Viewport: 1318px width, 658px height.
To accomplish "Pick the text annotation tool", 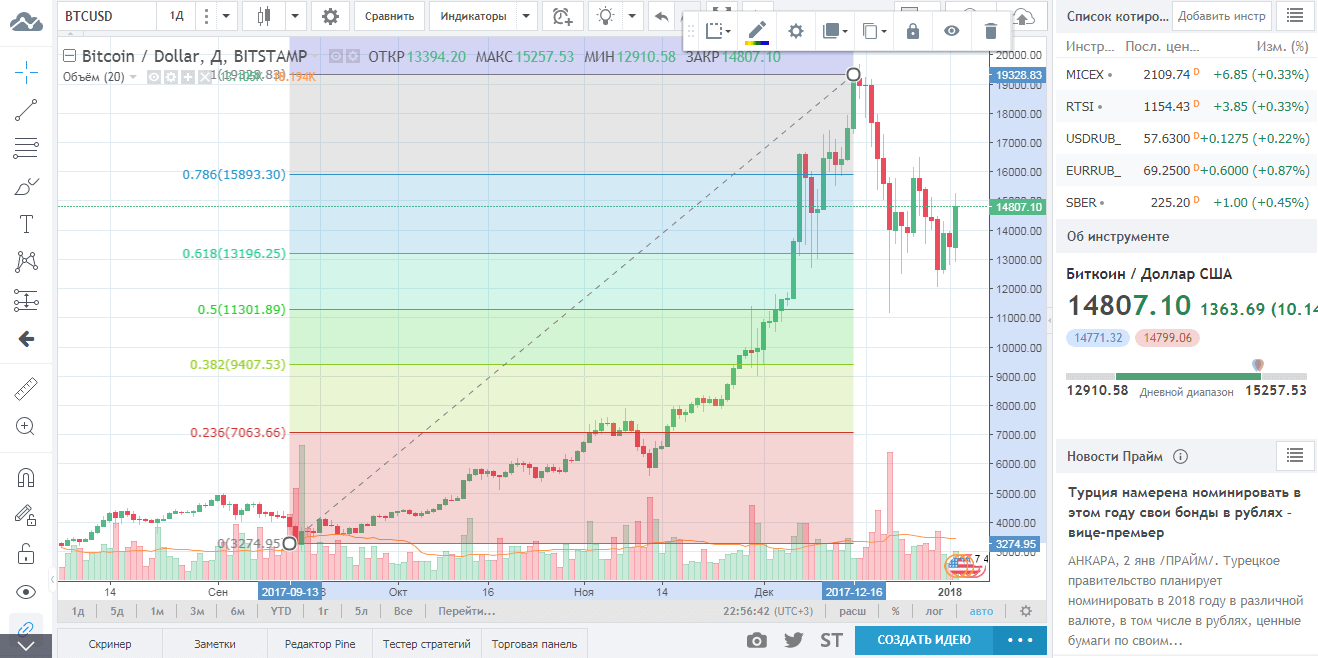I will pos(27,224).
